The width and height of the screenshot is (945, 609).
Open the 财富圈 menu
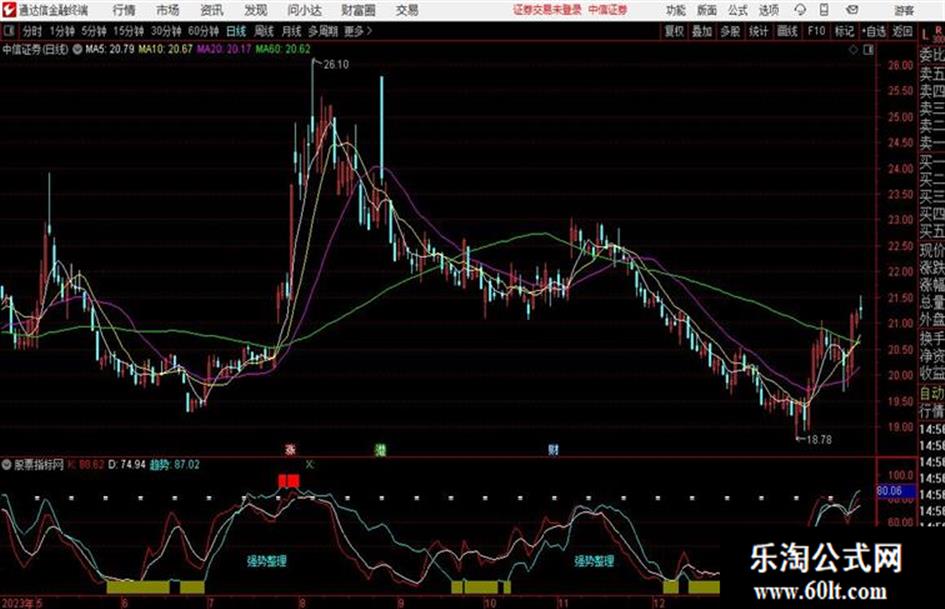pos(358,10)
